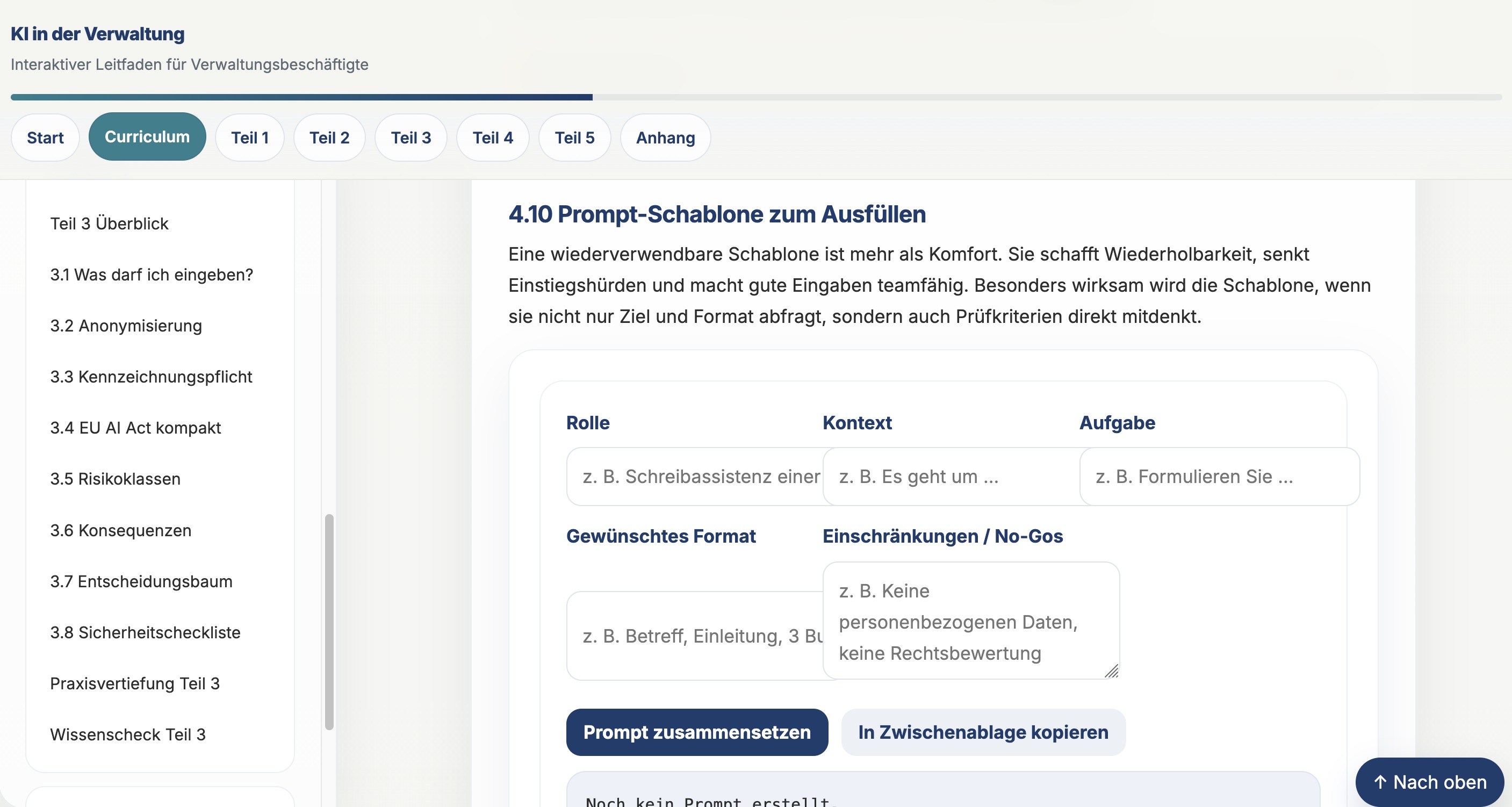
Task: Click the Nach oben button
Action: pyautogui.click(x=1429, y=782)
